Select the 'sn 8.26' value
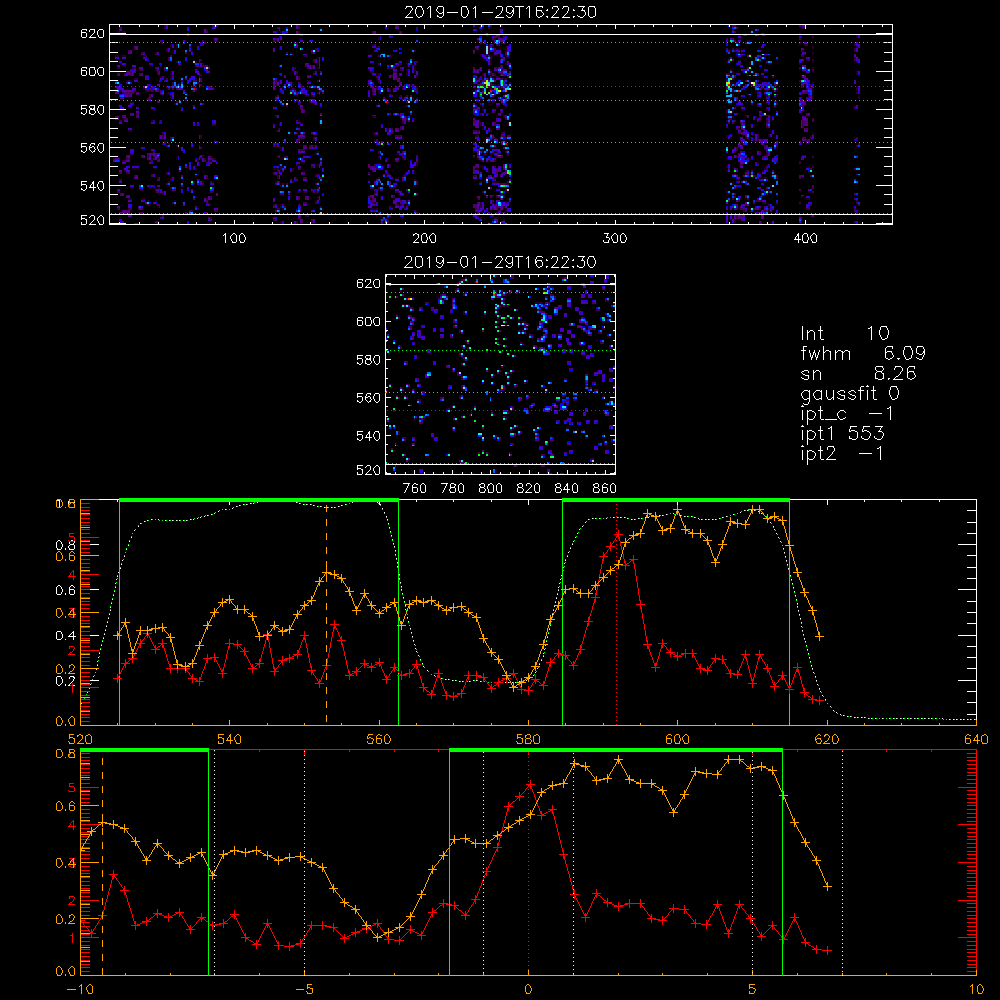 [858, 373]
